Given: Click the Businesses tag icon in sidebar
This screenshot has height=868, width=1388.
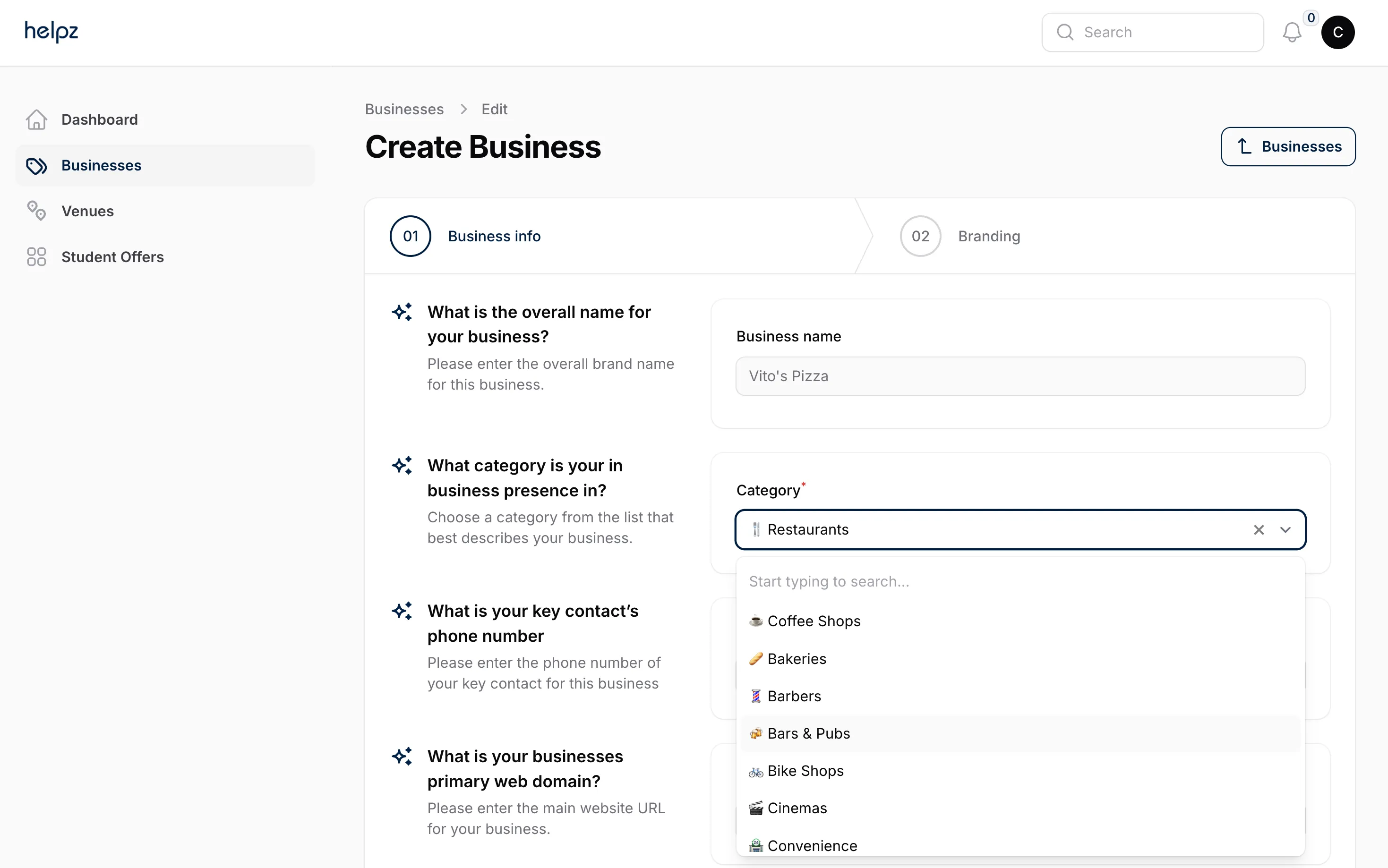Looking at the screenshot, I should pyautogui.click(x=36, y=165).
